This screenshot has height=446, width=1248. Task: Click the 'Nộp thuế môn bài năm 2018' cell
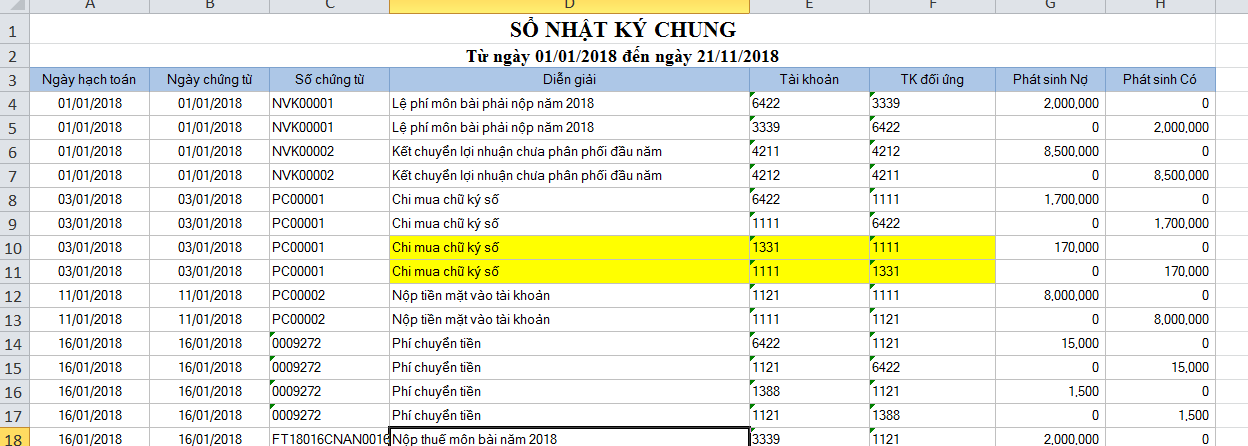click(x=569, y=438)
